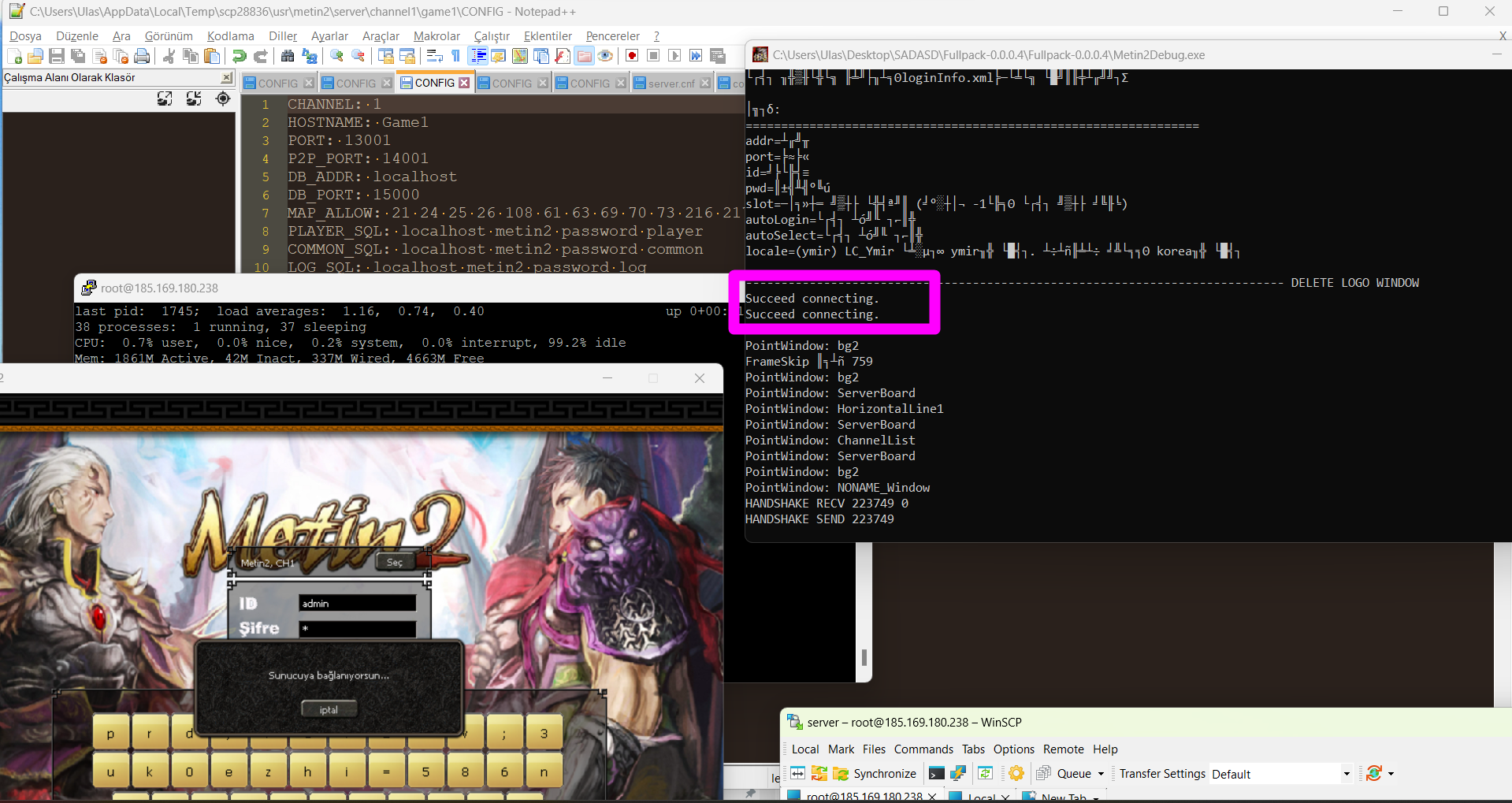This screenshot has width=1512, height=803.
Task: Click the Locate Current File target icon
Action: tap(223, 99)
